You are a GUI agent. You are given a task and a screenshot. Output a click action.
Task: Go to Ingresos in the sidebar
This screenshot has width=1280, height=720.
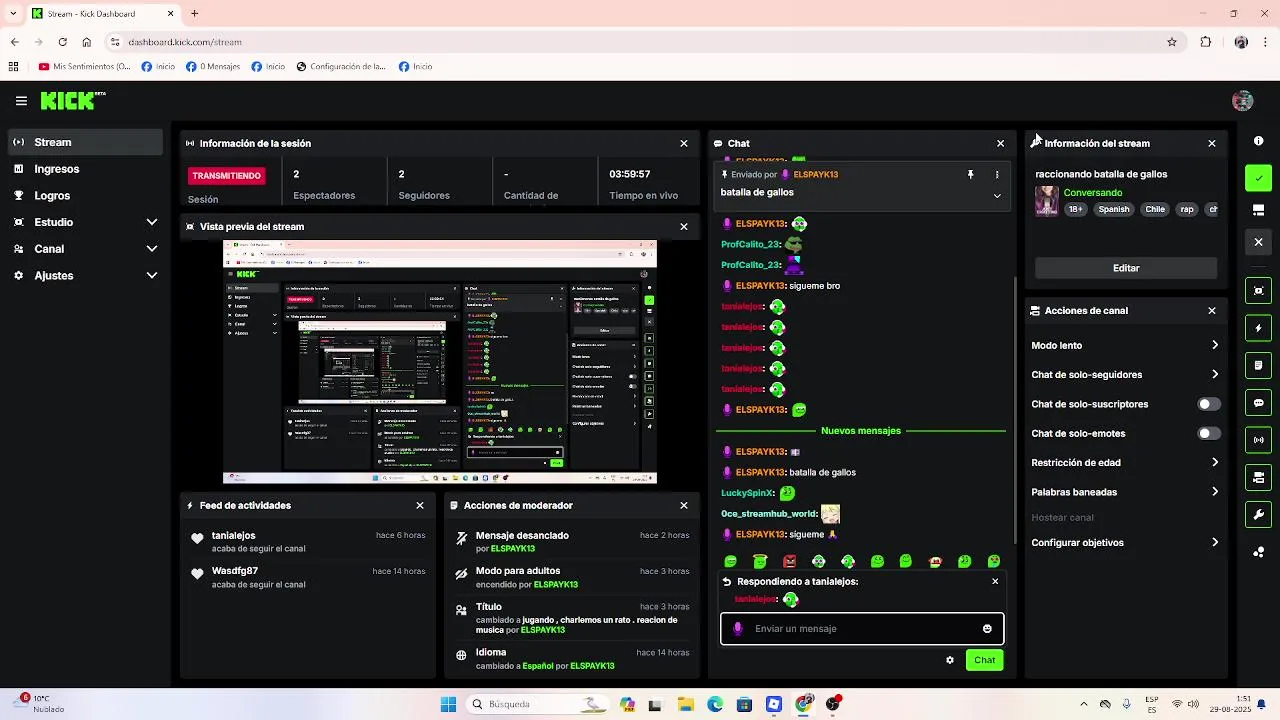85,169
